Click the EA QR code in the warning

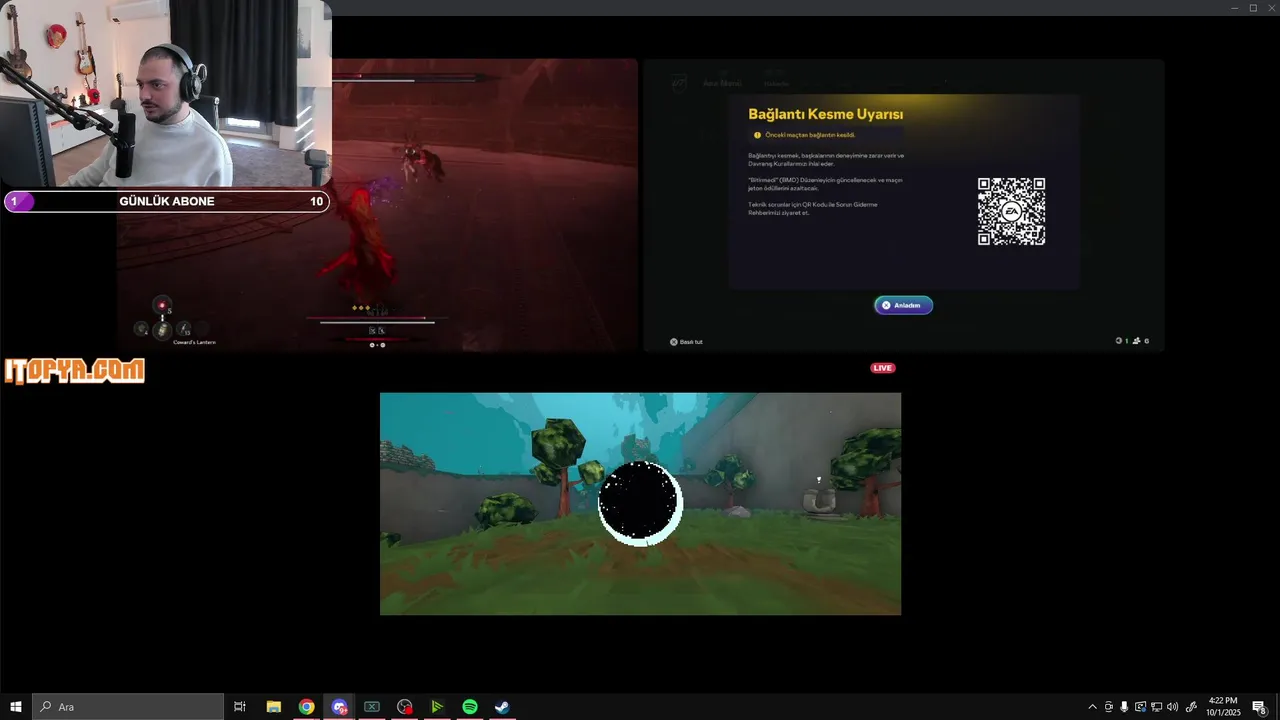click(1011, 211)
